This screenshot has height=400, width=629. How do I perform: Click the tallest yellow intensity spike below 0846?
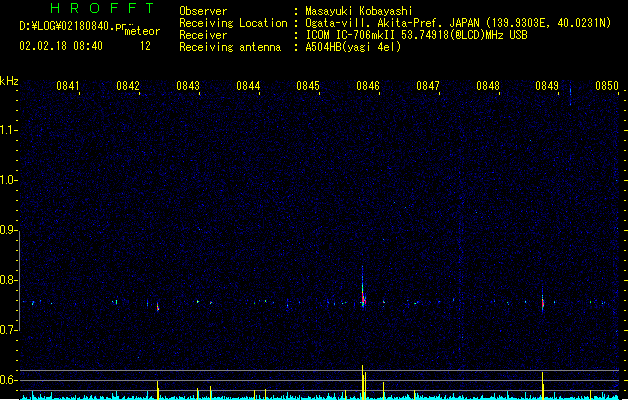pos(363,382)
